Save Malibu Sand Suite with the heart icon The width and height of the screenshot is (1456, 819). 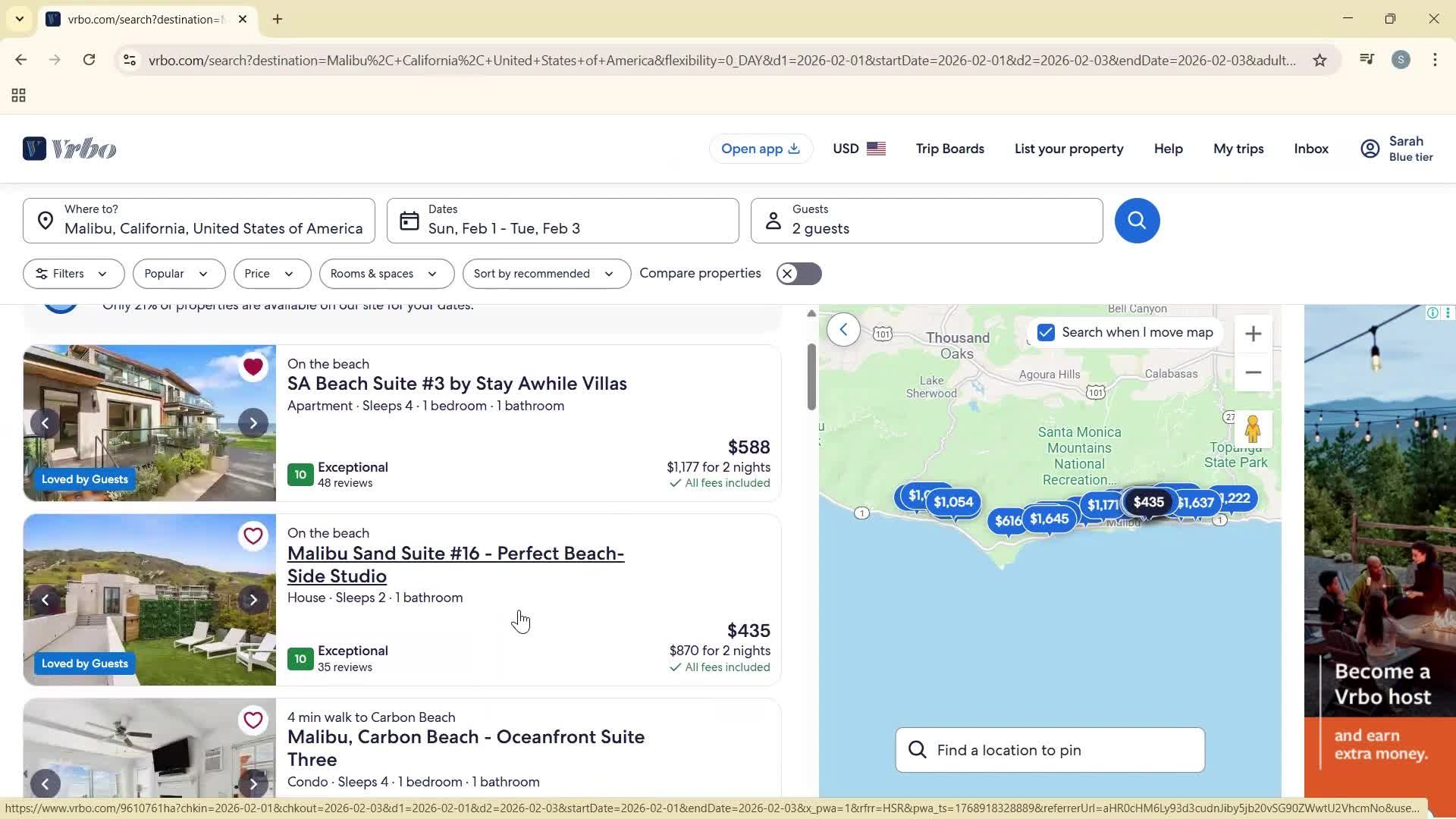click(x=253, y=535)
